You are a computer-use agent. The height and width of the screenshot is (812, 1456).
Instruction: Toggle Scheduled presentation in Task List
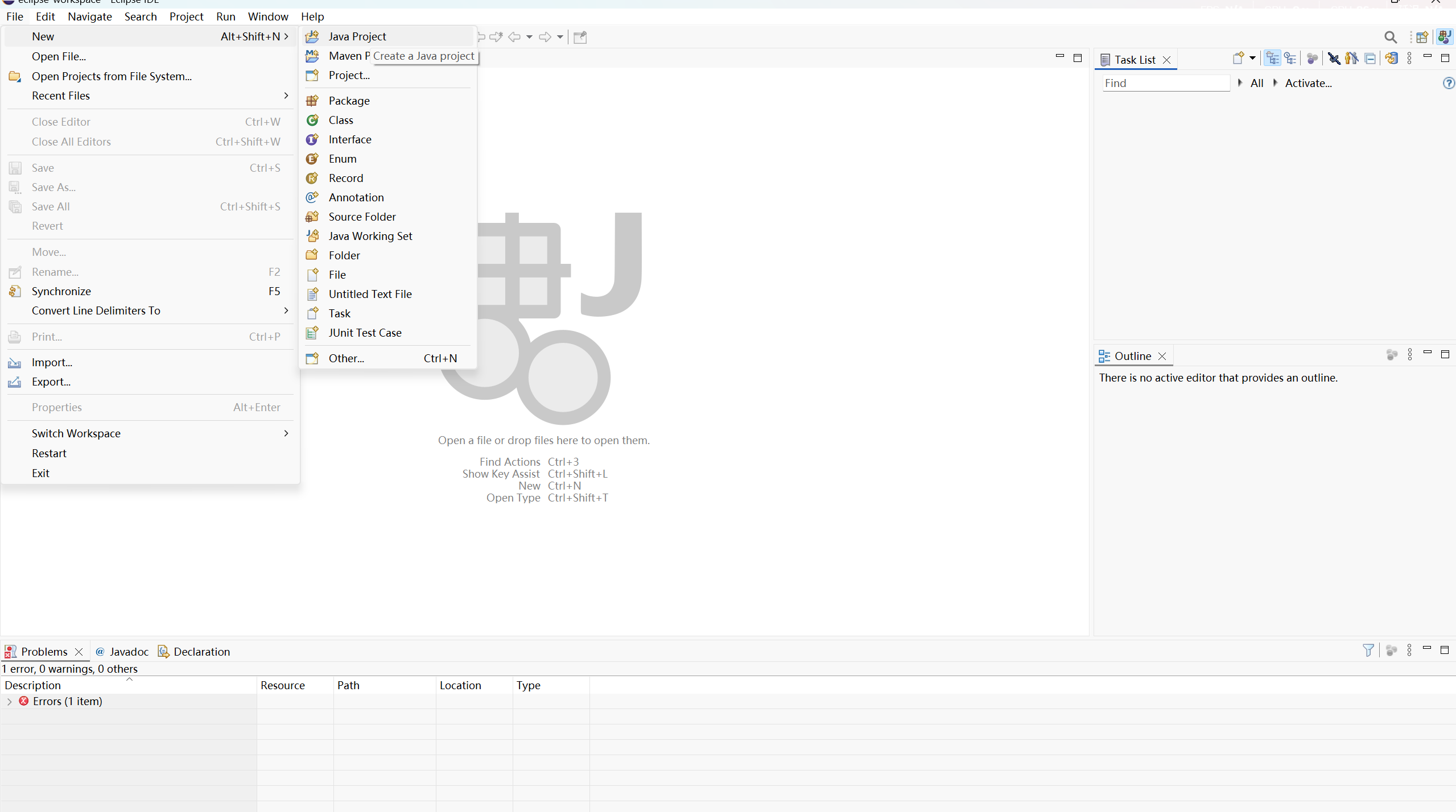pos(1290,59)
